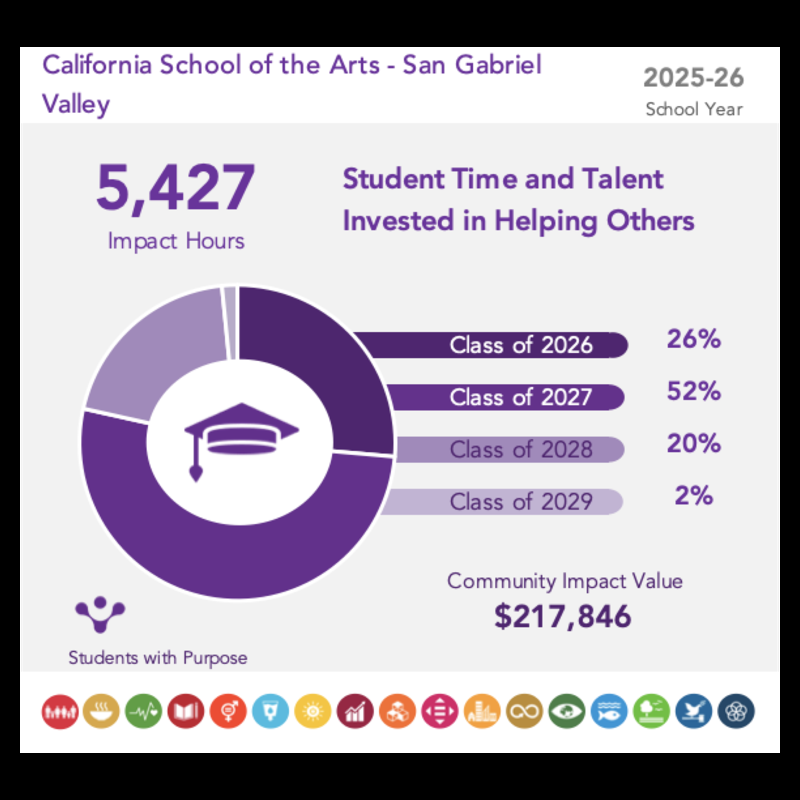Image resolution: width=800 pixels, height=800 pixels.
Task: Click the Sustainable Cities buildings icon
Action: 483,711
